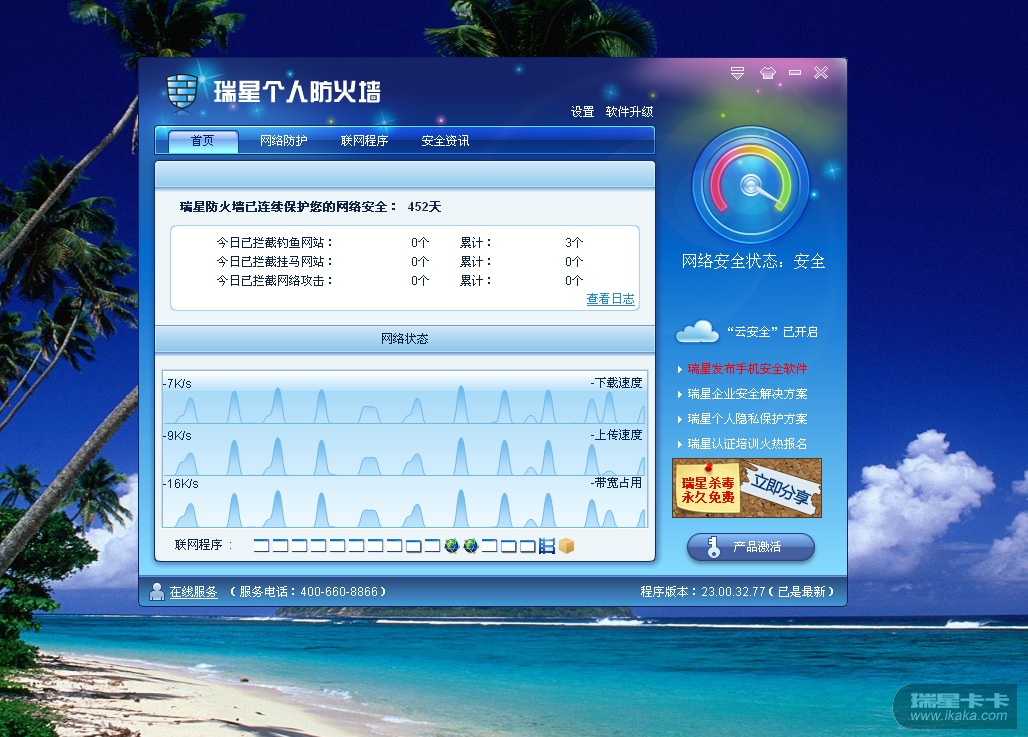
Task: Switch to the 联网程序 tab
Action: [x=365, y=140]
